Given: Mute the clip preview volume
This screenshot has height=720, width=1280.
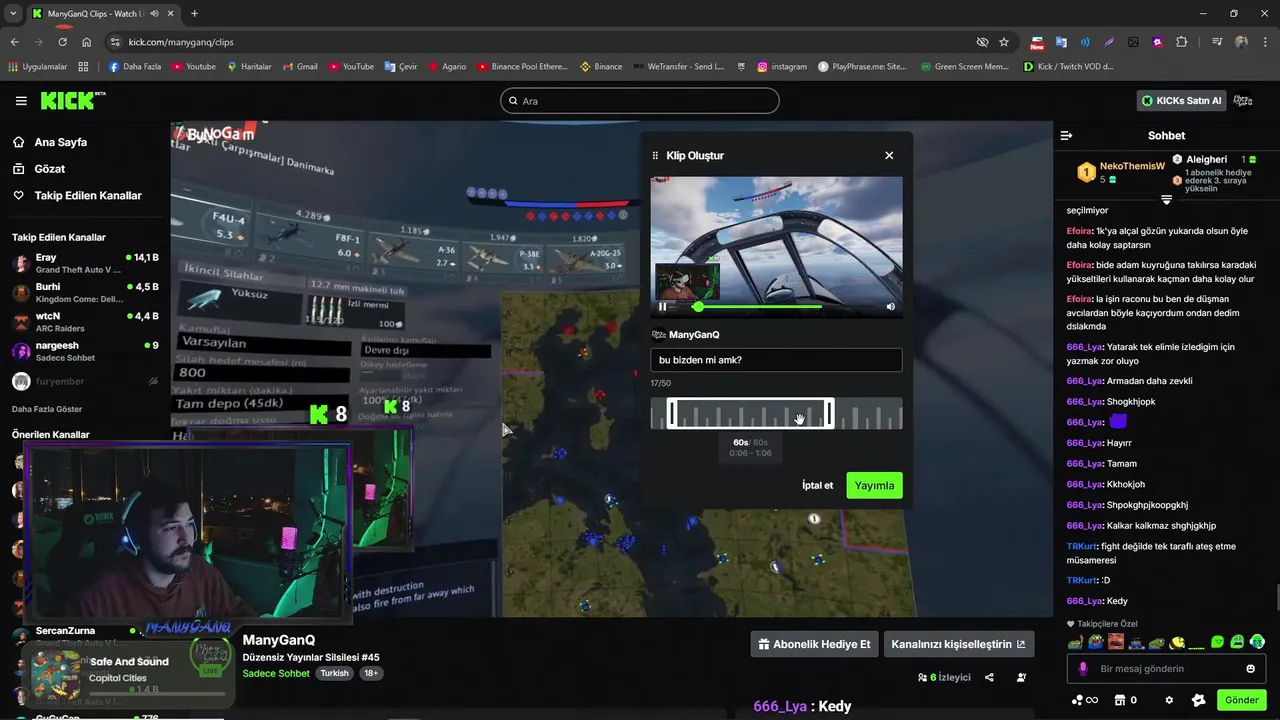Looking at the screenshot, I should tap(891, 307).
